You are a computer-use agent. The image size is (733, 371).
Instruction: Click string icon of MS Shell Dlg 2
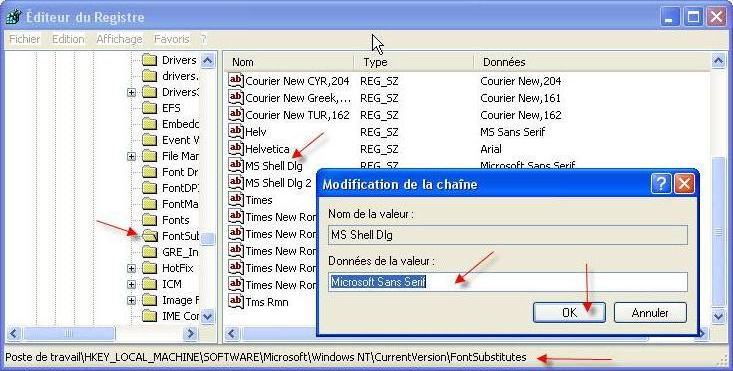[x=236, y=183]
